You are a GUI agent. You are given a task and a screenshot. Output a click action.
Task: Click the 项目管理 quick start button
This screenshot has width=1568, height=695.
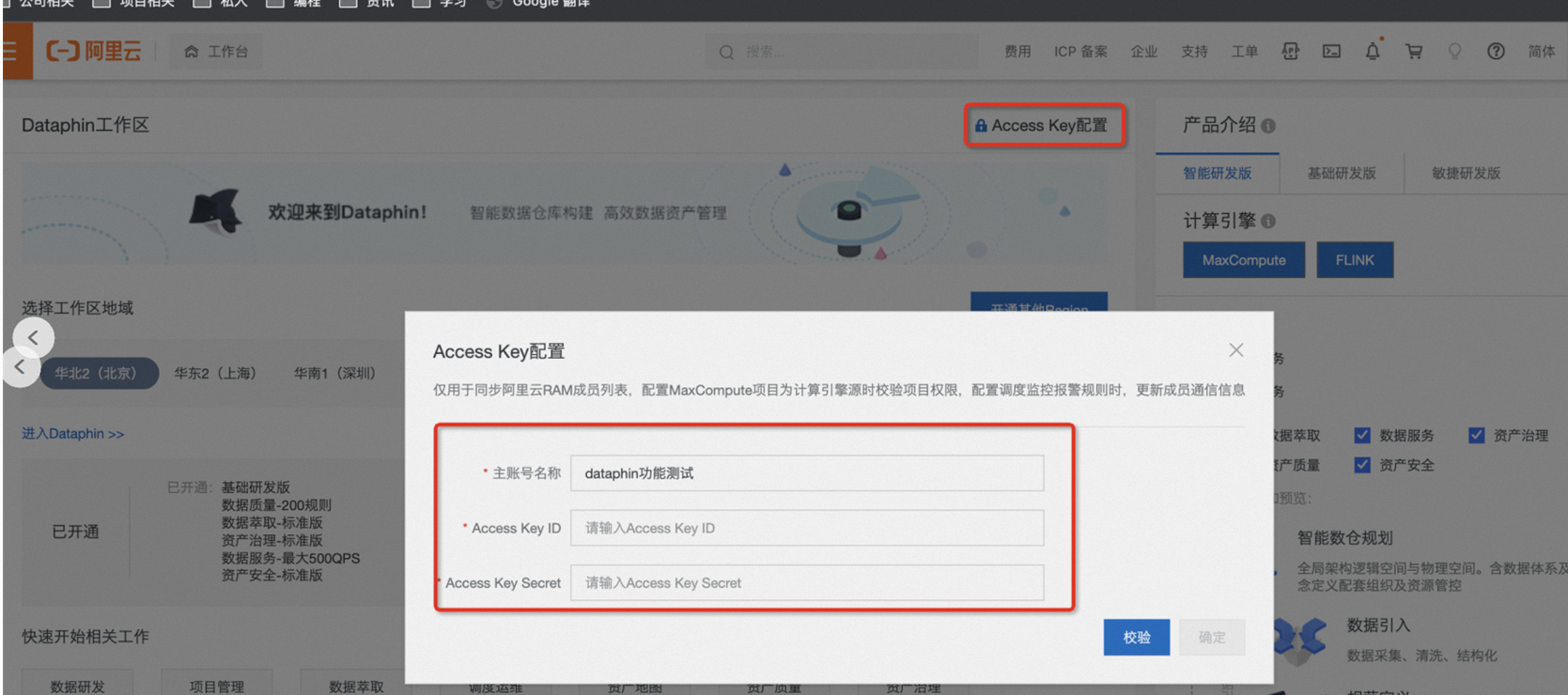coord(217,684)
